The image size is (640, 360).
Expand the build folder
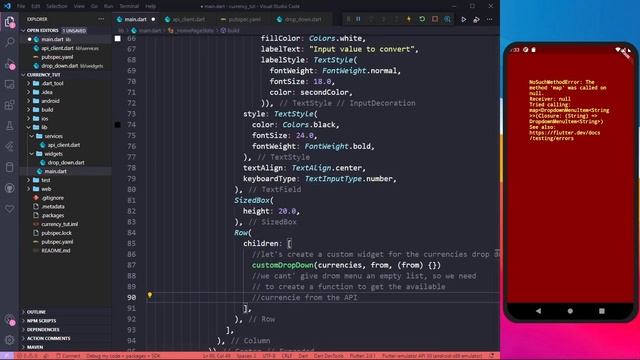point(47,110)
